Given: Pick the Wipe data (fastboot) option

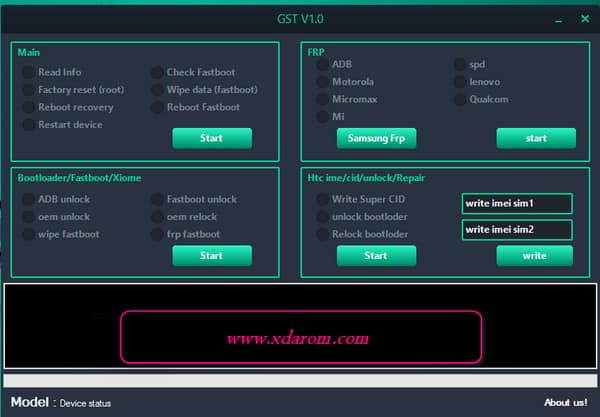Looking at the screenshot, I should point(158,90).
